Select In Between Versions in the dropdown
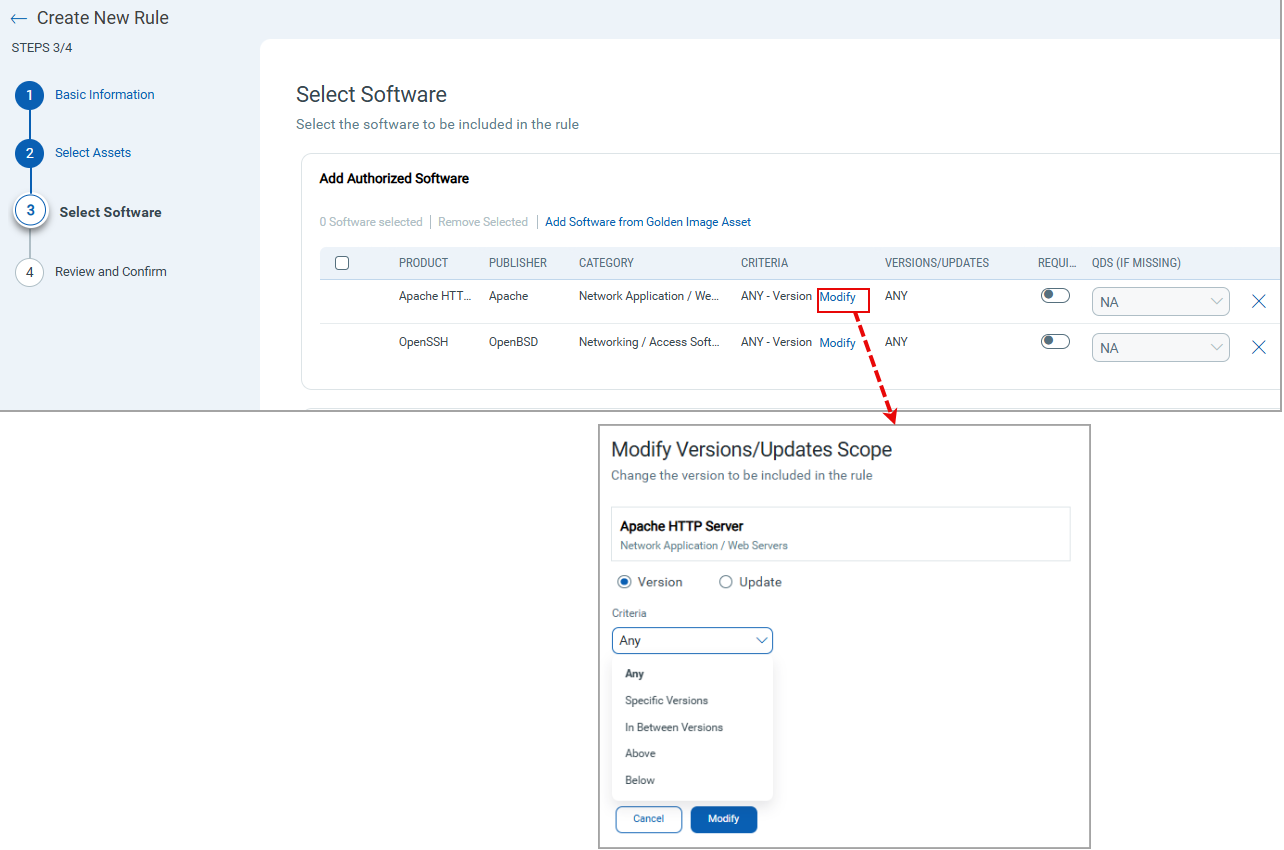This screenshot has height=850, width=1284. [674, 727]
